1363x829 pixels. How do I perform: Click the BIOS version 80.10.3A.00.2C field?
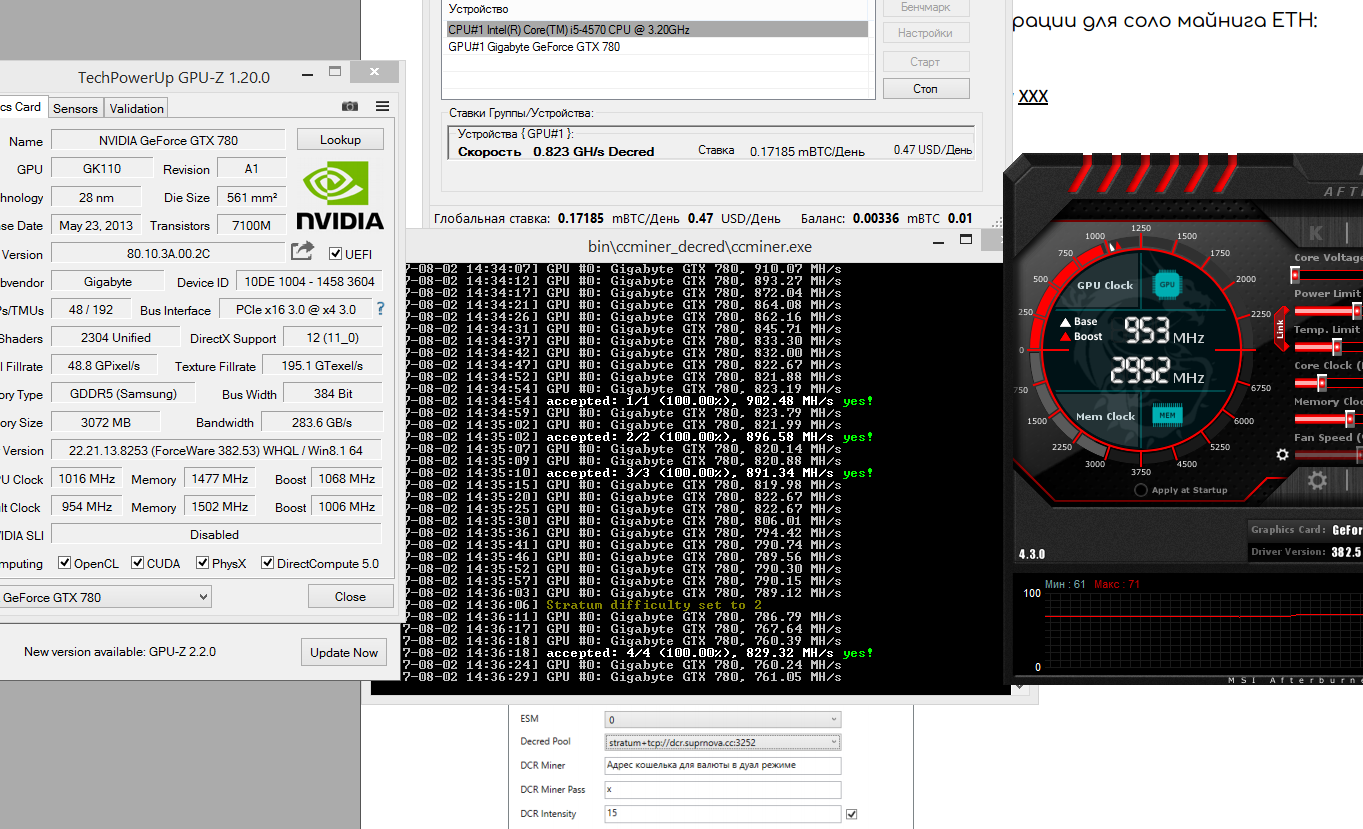168,253
